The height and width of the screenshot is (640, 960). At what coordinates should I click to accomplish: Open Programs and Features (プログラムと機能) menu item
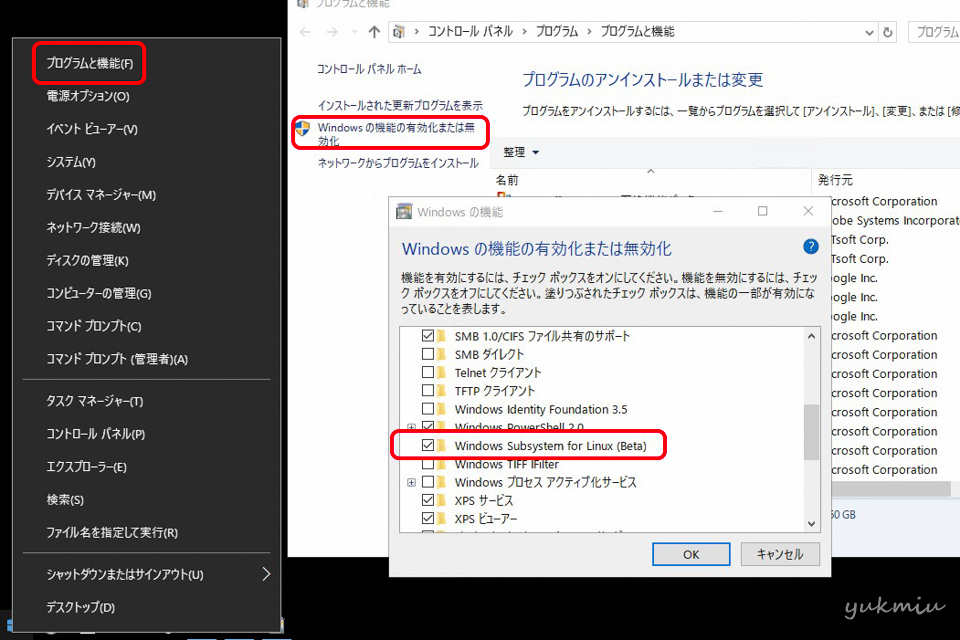point(89,63)
